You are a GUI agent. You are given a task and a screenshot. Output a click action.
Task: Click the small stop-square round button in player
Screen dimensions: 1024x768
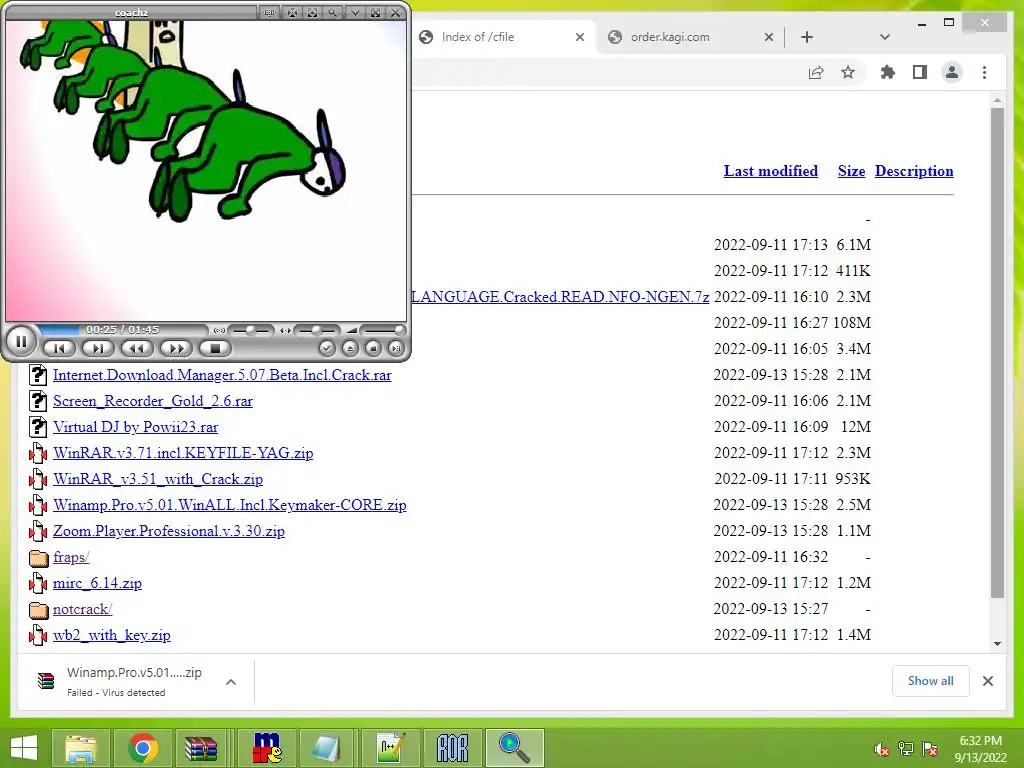(373, 349)
